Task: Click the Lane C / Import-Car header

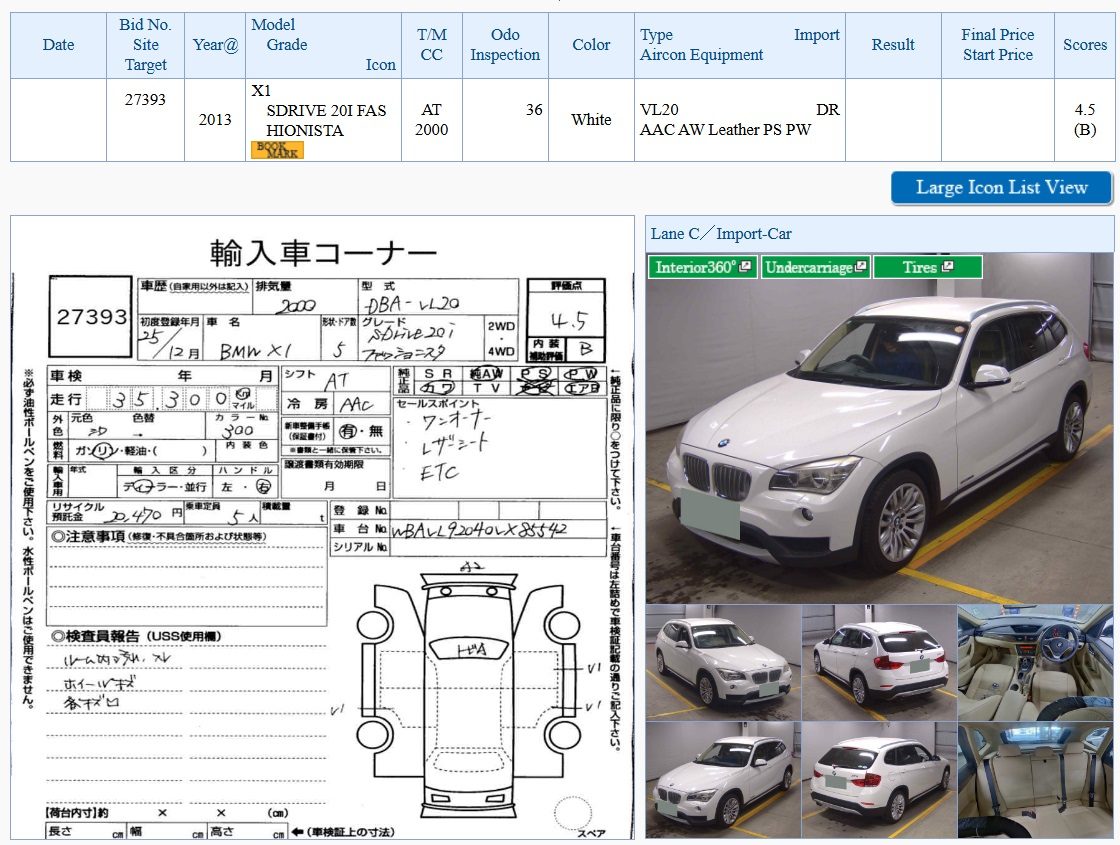Action: pos(721,234)
